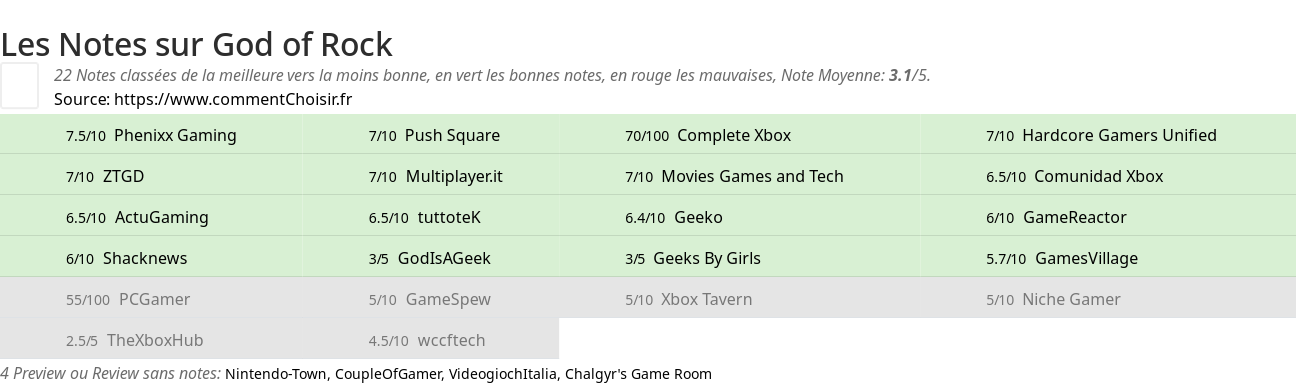Open the Phenixx Gaming 7.5/10 review
This screenshot has height=384, width=1296.
point(151,135)
